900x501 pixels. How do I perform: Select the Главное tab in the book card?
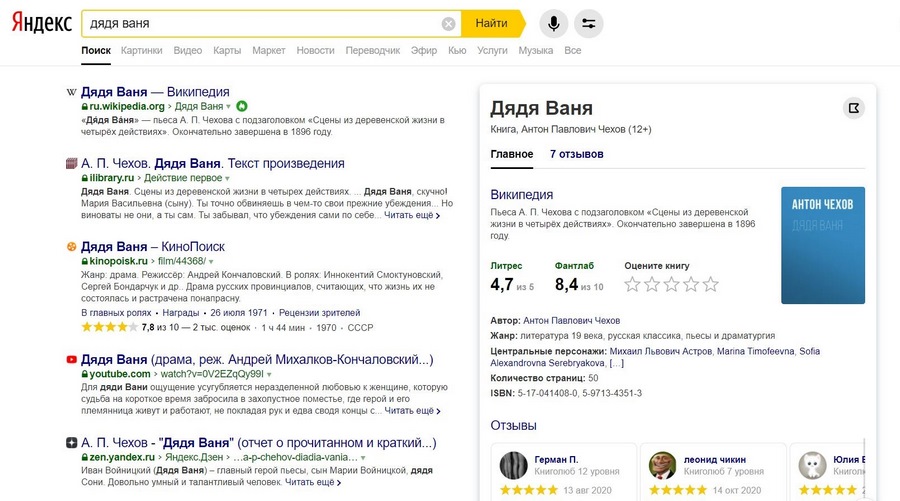511,154
